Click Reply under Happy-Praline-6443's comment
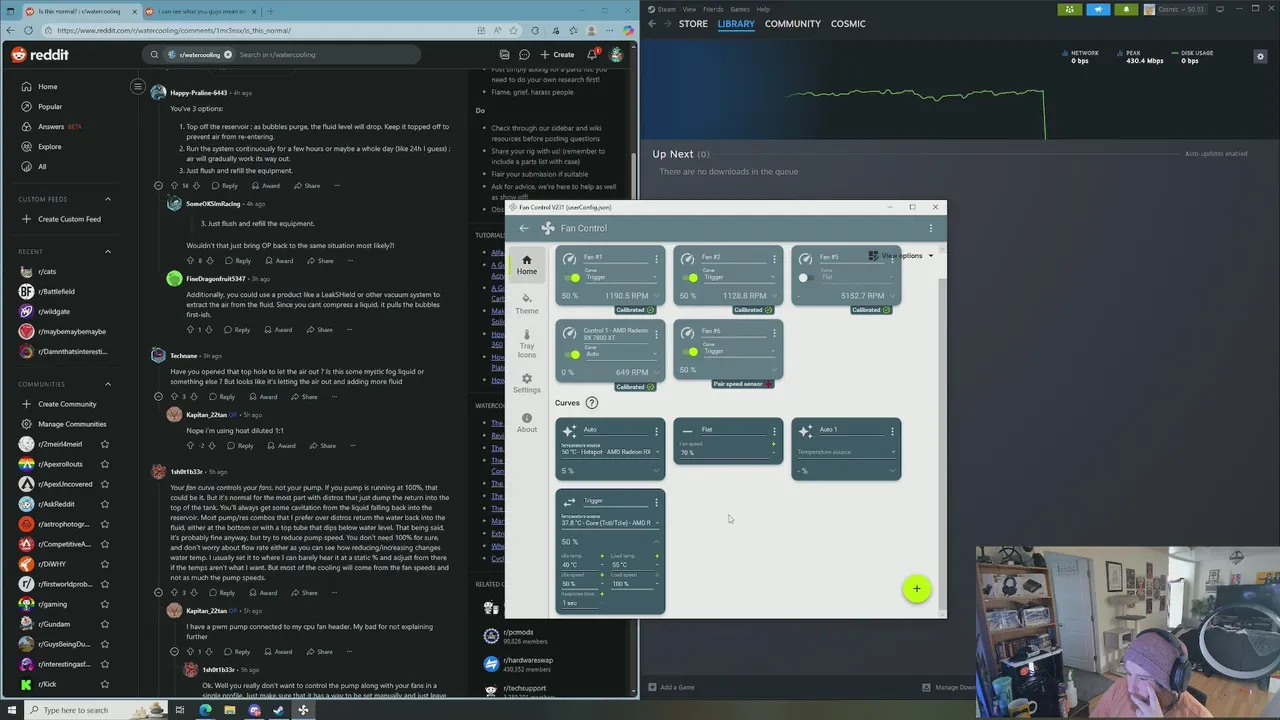 (x=225, y=186)
